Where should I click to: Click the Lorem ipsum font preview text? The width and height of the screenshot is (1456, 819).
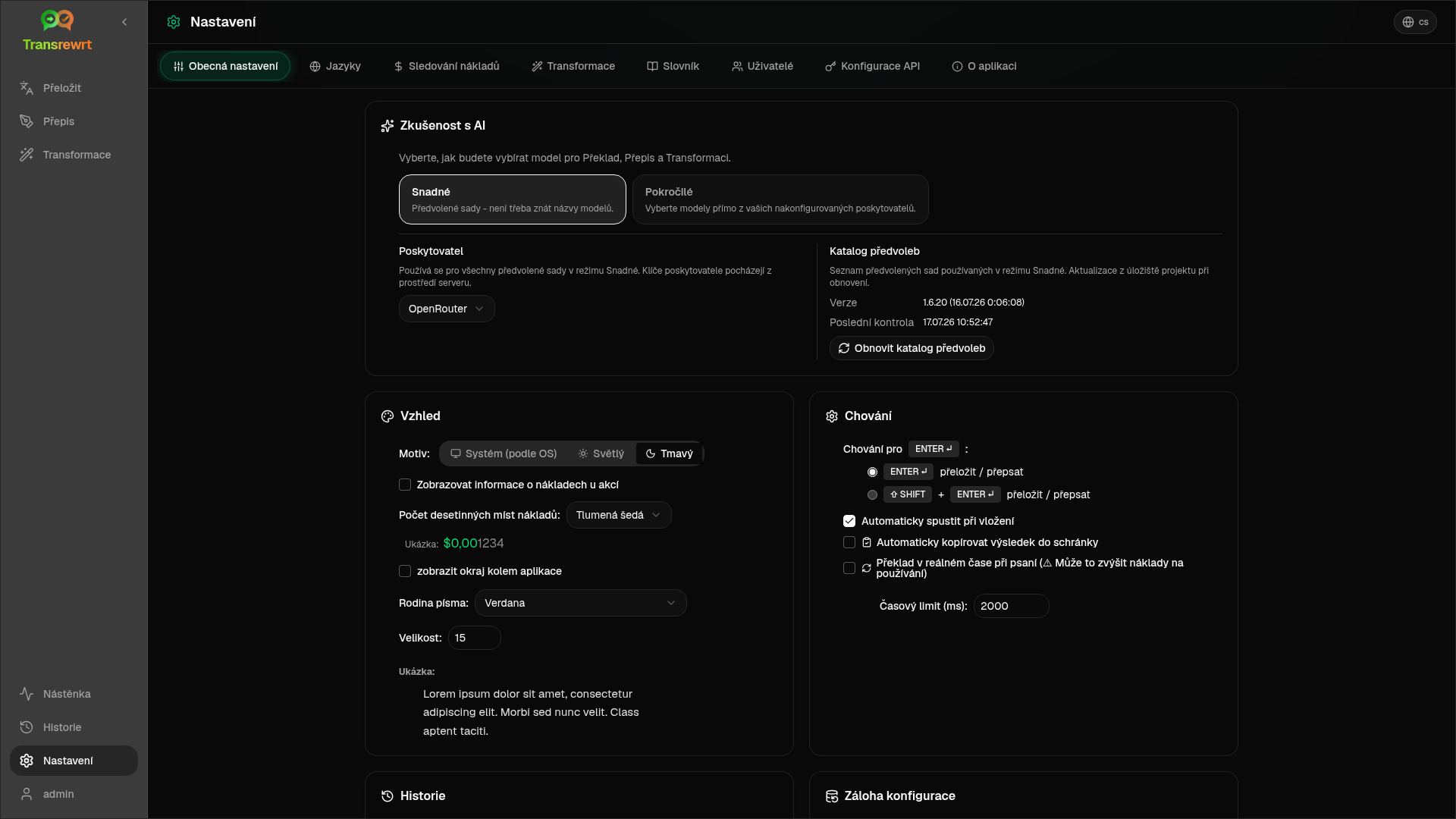pyautogui.click(x=531, y=712)
